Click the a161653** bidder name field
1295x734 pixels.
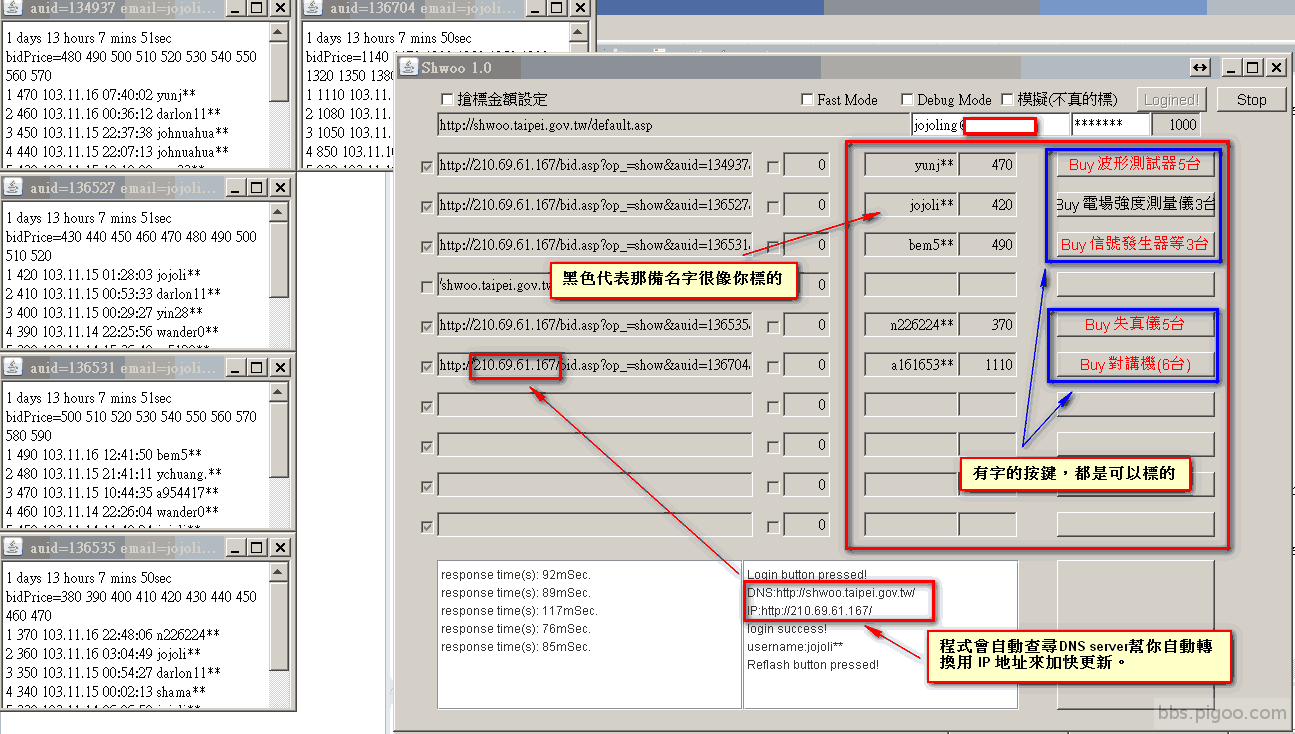(x=911, y=365)
